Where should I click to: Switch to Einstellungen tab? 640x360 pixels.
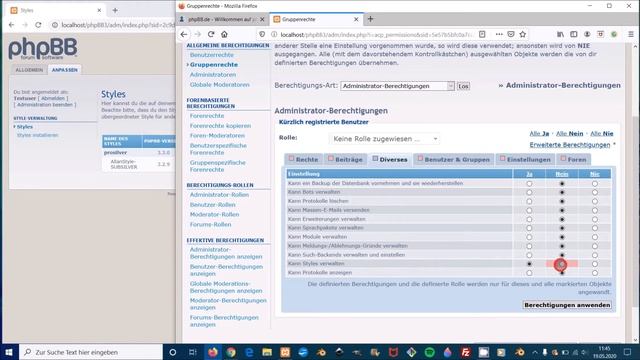525,159
